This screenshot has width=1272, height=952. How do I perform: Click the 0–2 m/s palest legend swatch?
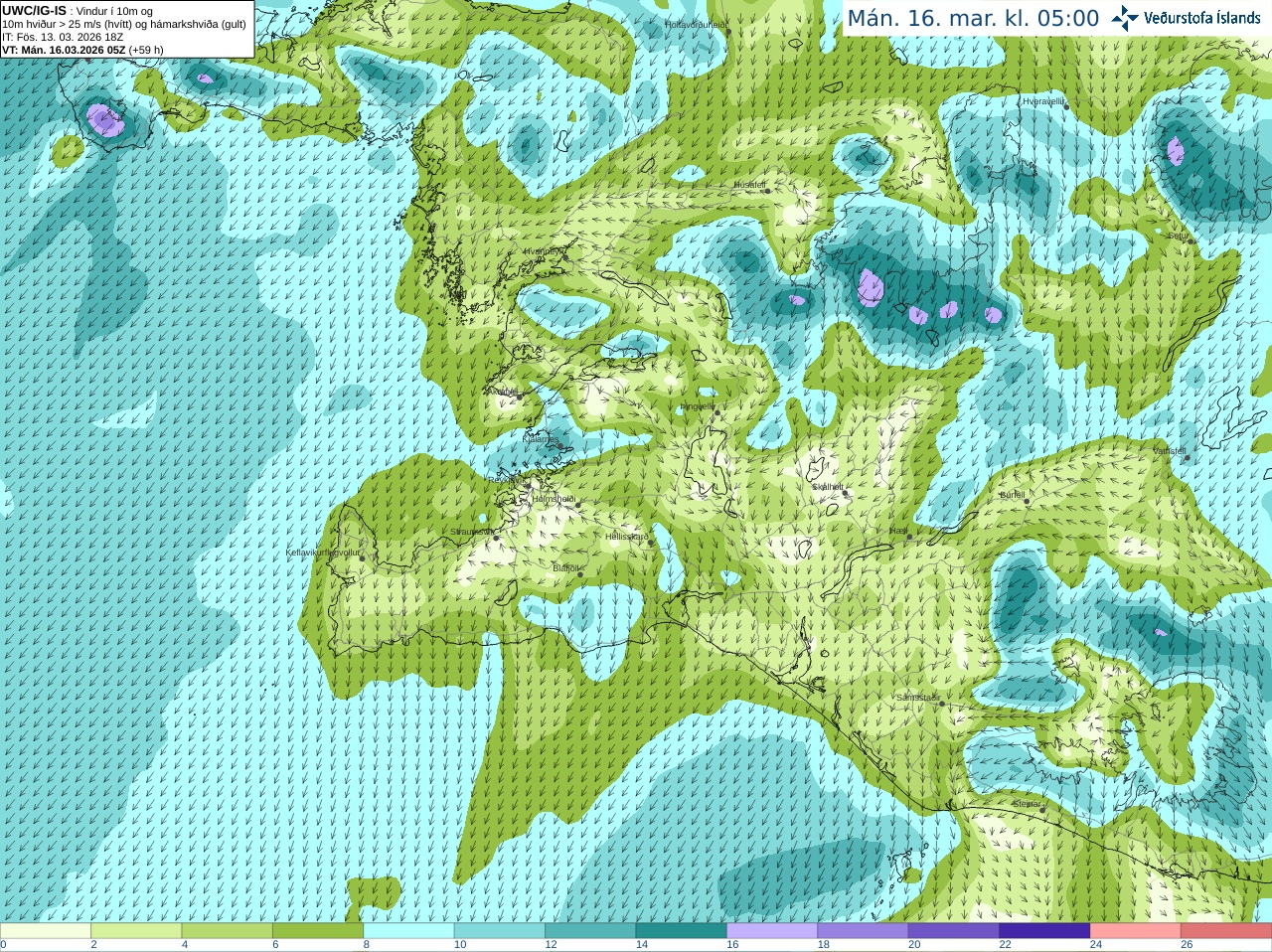tap(46, 931)
